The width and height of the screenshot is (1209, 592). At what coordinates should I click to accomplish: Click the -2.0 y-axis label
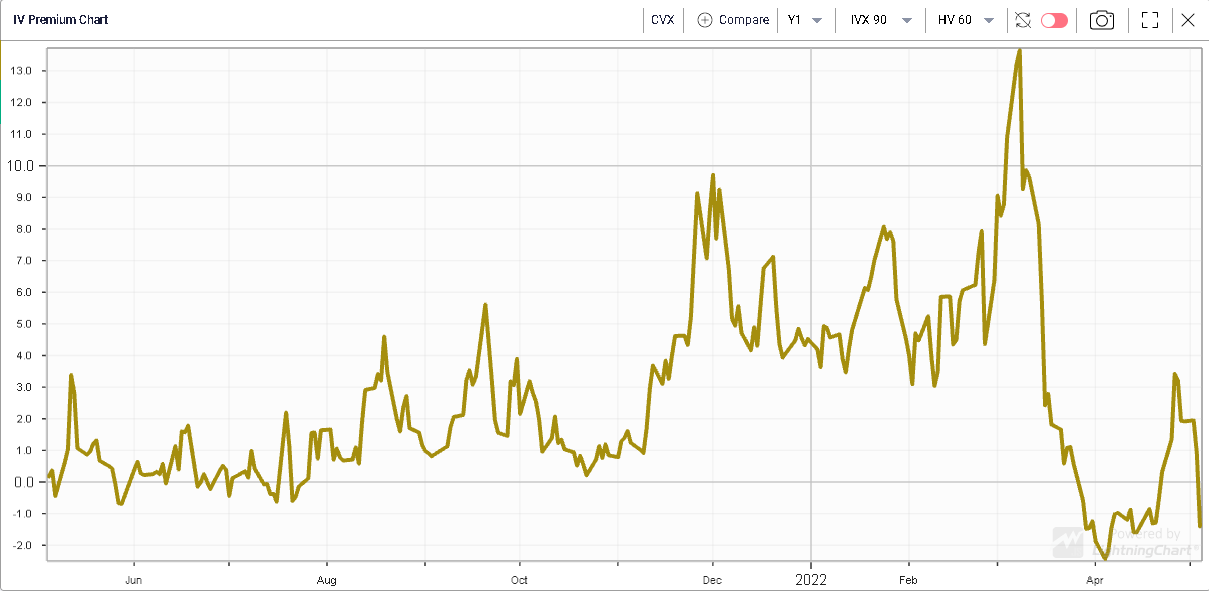click(22, 545)
